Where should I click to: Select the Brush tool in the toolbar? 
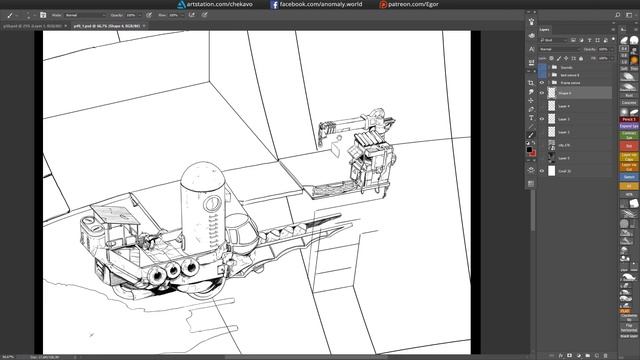point(531,135)
